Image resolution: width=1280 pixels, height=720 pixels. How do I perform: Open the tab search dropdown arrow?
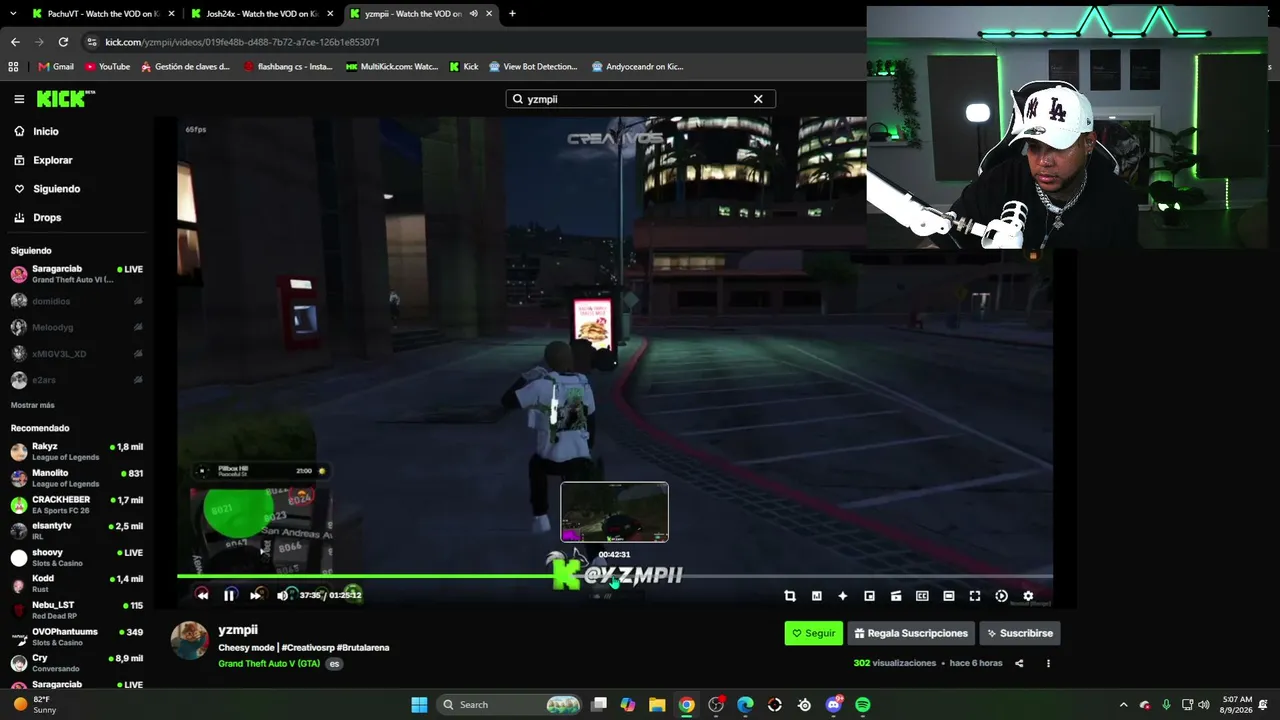pos(12,14)
